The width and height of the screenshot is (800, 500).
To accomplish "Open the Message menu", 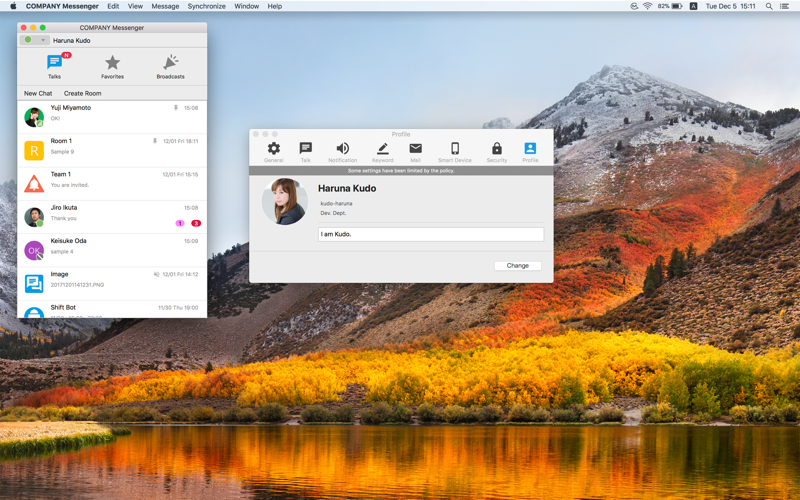I will tap(165, 6).
